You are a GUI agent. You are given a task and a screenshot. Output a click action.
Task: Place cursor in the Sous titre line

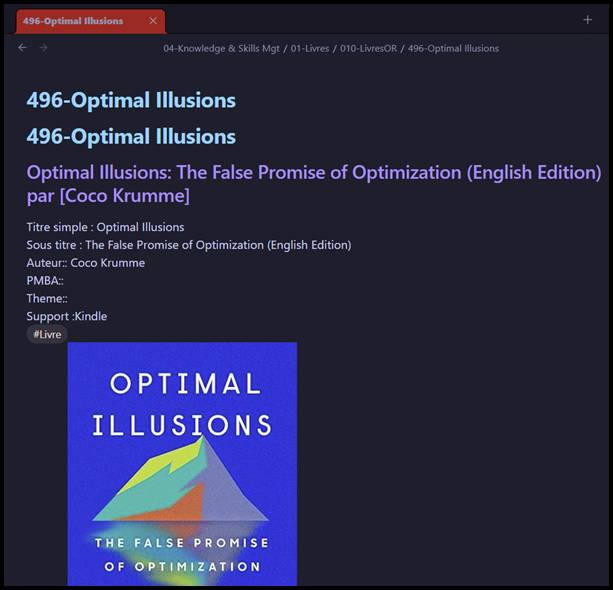click(x=188, y=245)
